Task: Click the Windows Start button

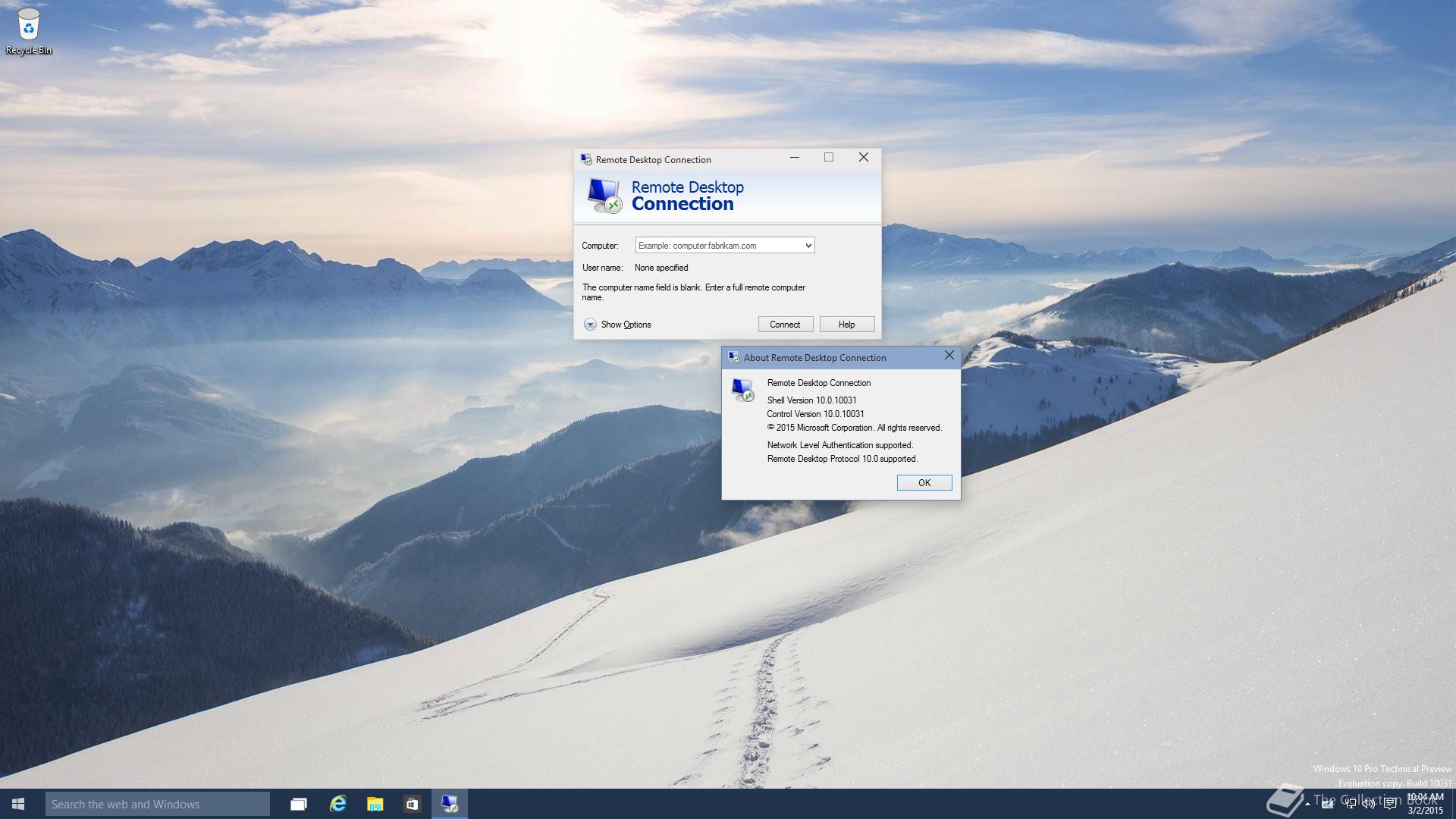Action: pyautogui.click(x=18, y=804)
